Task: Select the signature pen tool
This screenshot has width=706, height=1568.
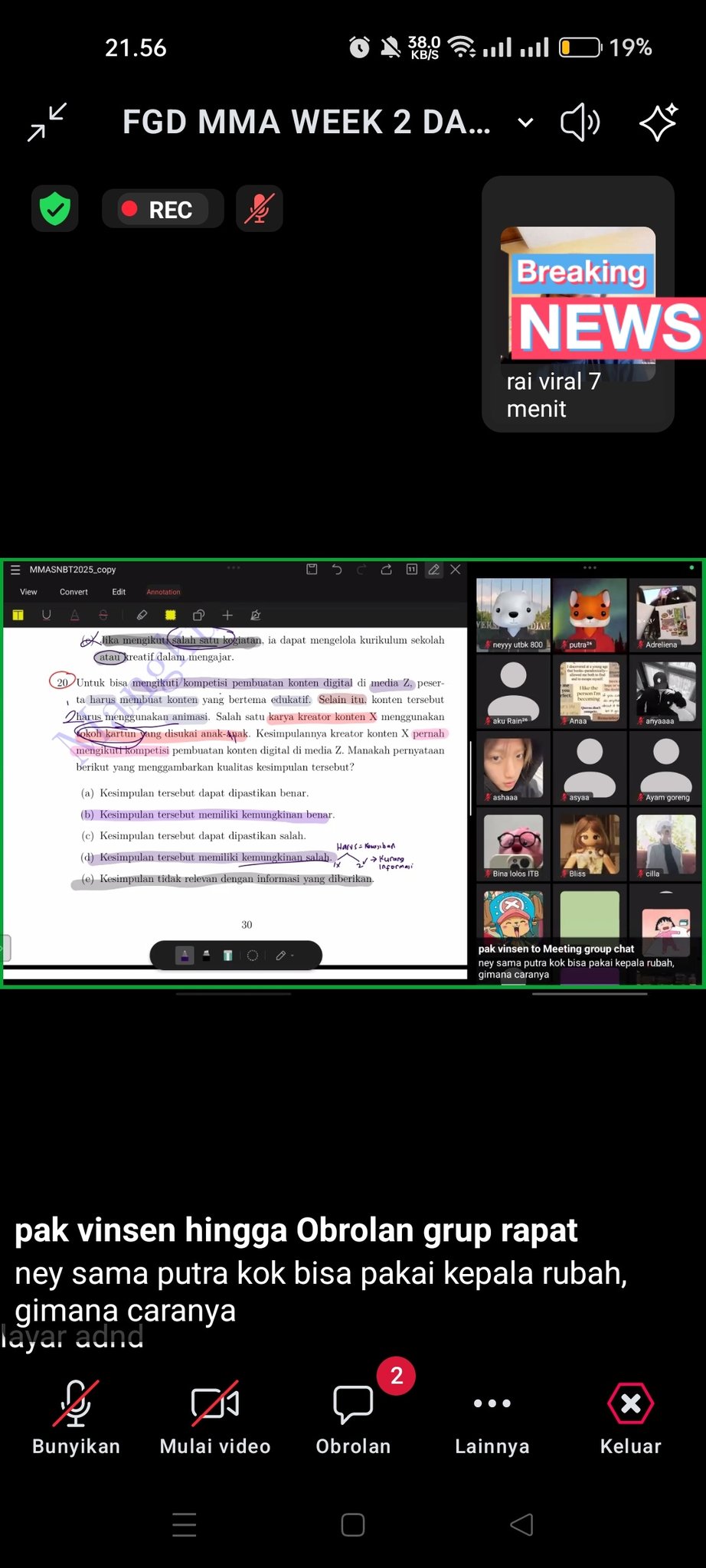Action: (x=256, y=615)
